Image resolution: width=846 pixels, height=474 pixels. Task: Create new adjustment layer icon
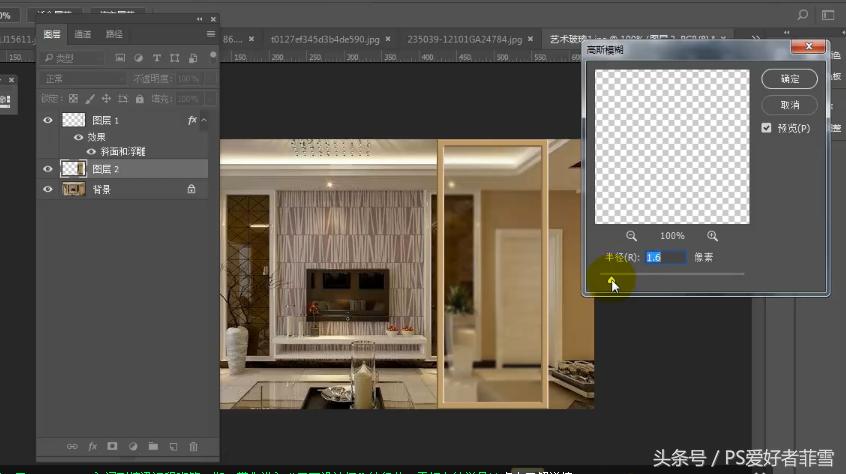(132, 446)
